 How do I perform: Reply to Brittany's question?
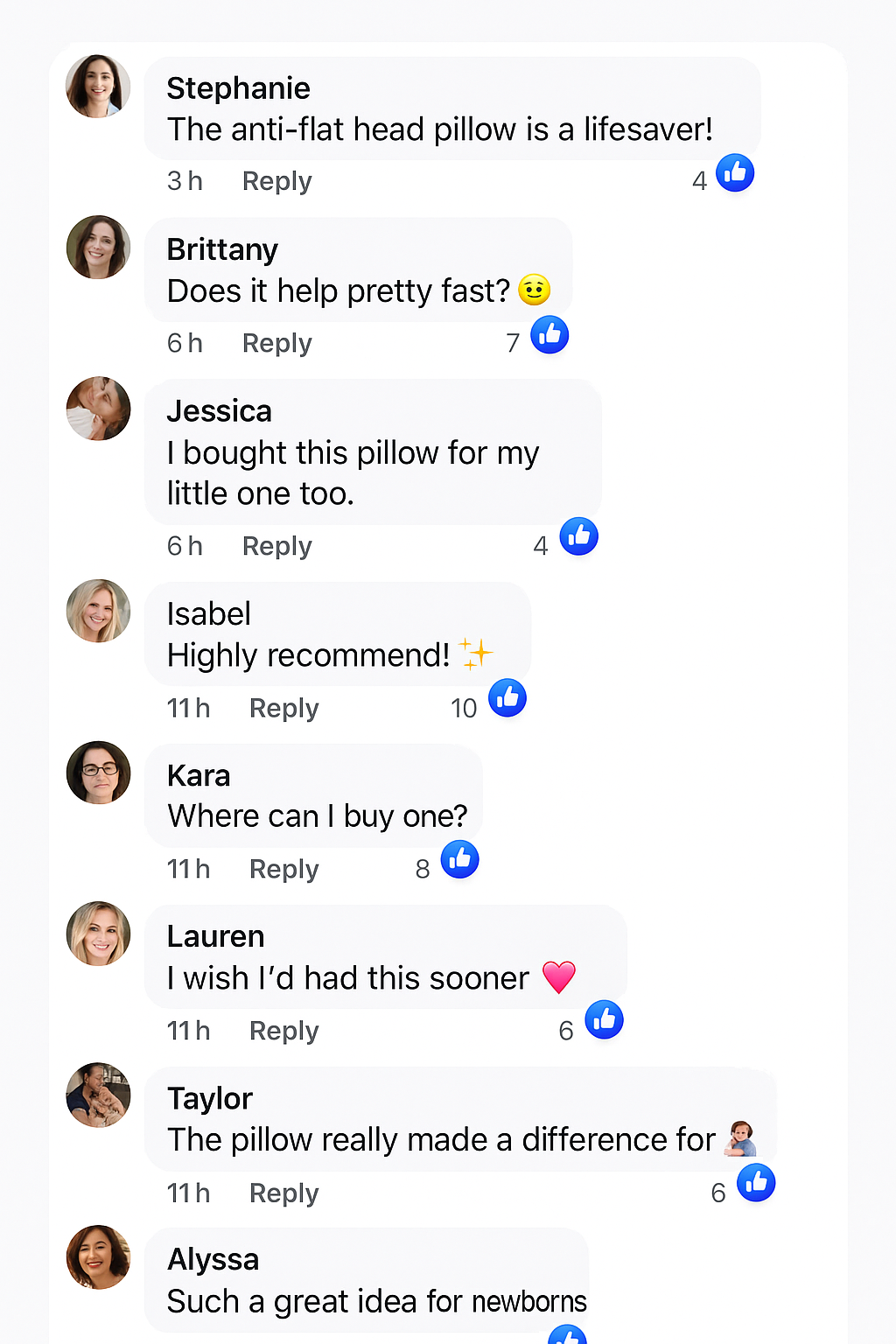pyautogui.click(x=276, y=343)
